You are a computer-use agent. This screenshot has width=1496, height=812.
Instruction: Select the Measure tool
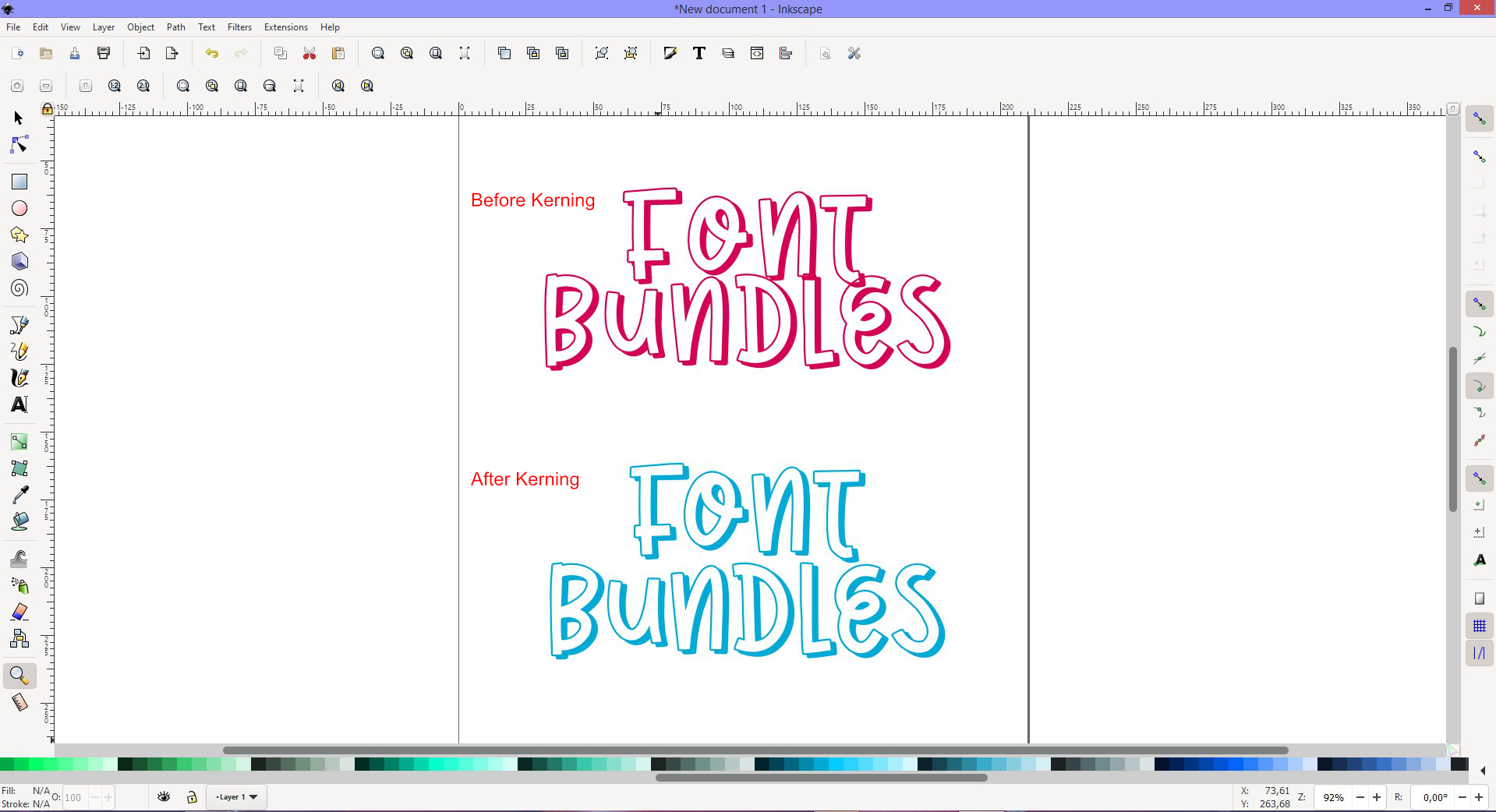[19, 702]
